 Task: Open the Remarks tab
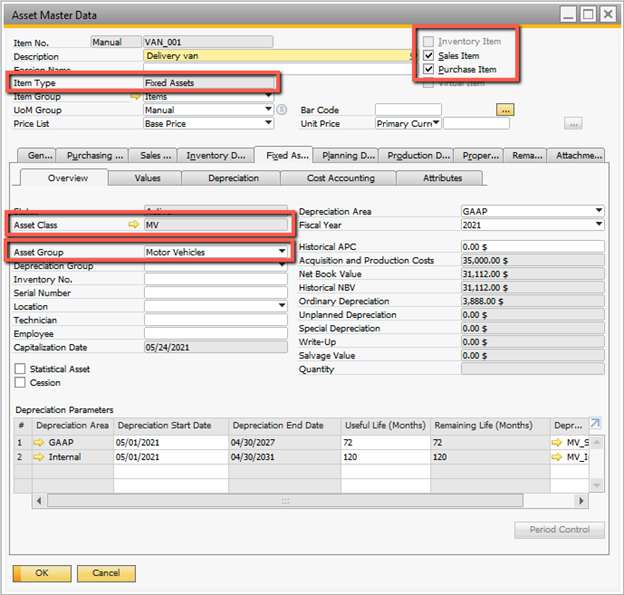pyautogui.click(x=525, y=156)
